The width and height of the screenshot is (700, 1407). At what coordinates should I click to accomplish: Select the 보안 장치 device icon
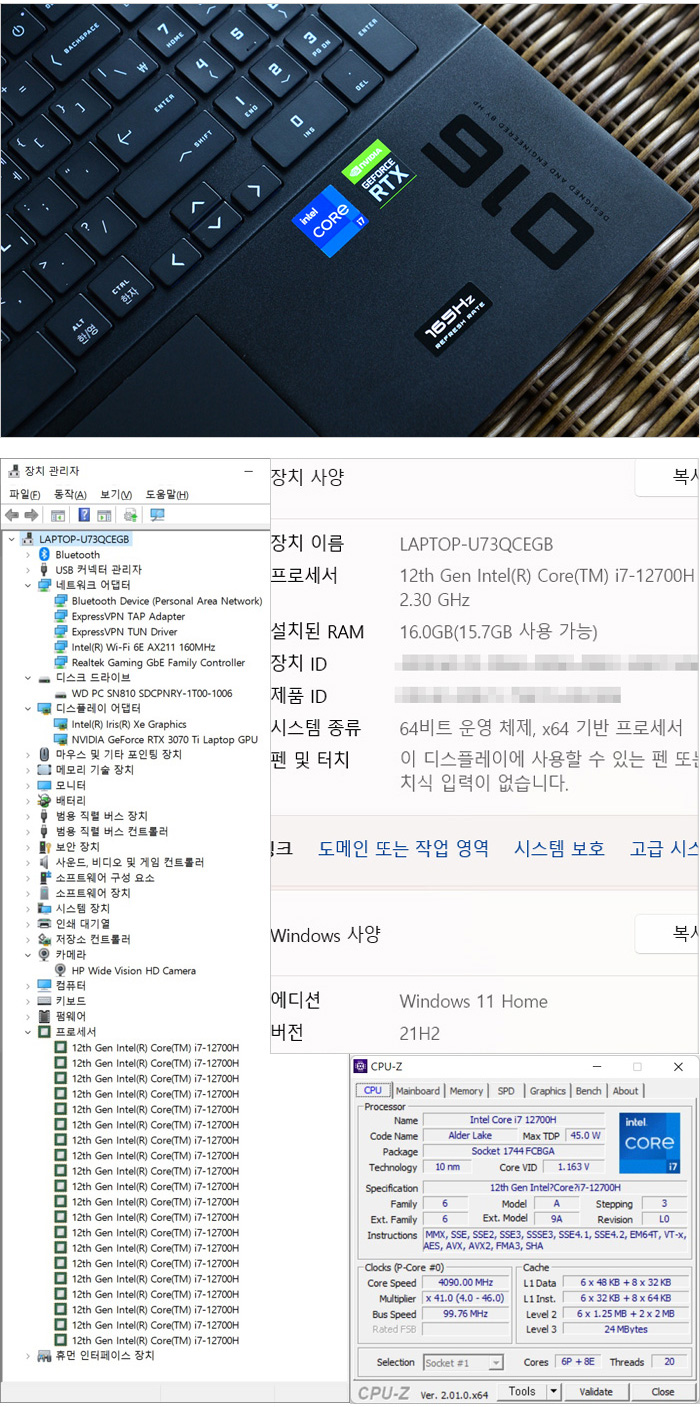44,847
